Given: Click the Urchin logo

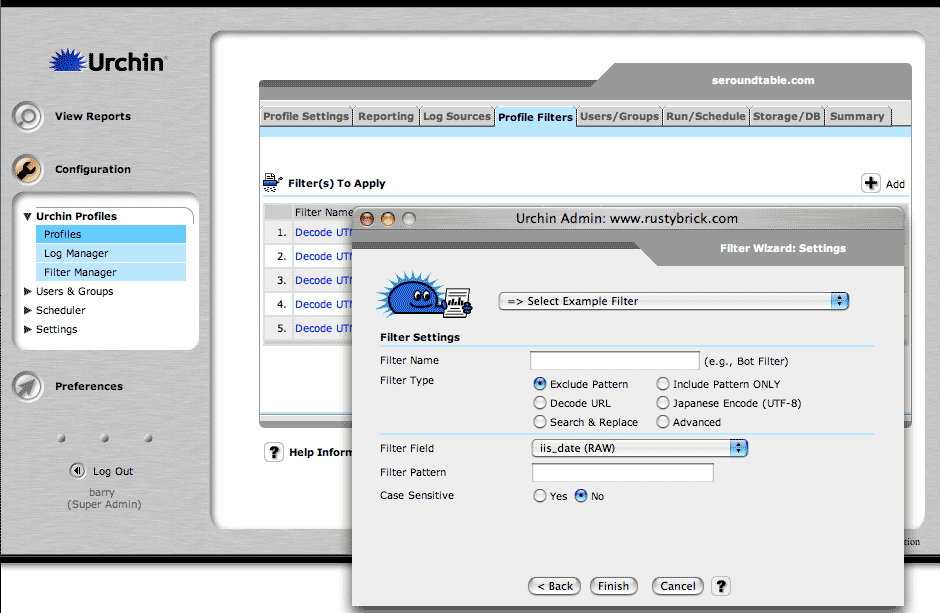Looking at the screenshot, I should (x=107, y=61).
